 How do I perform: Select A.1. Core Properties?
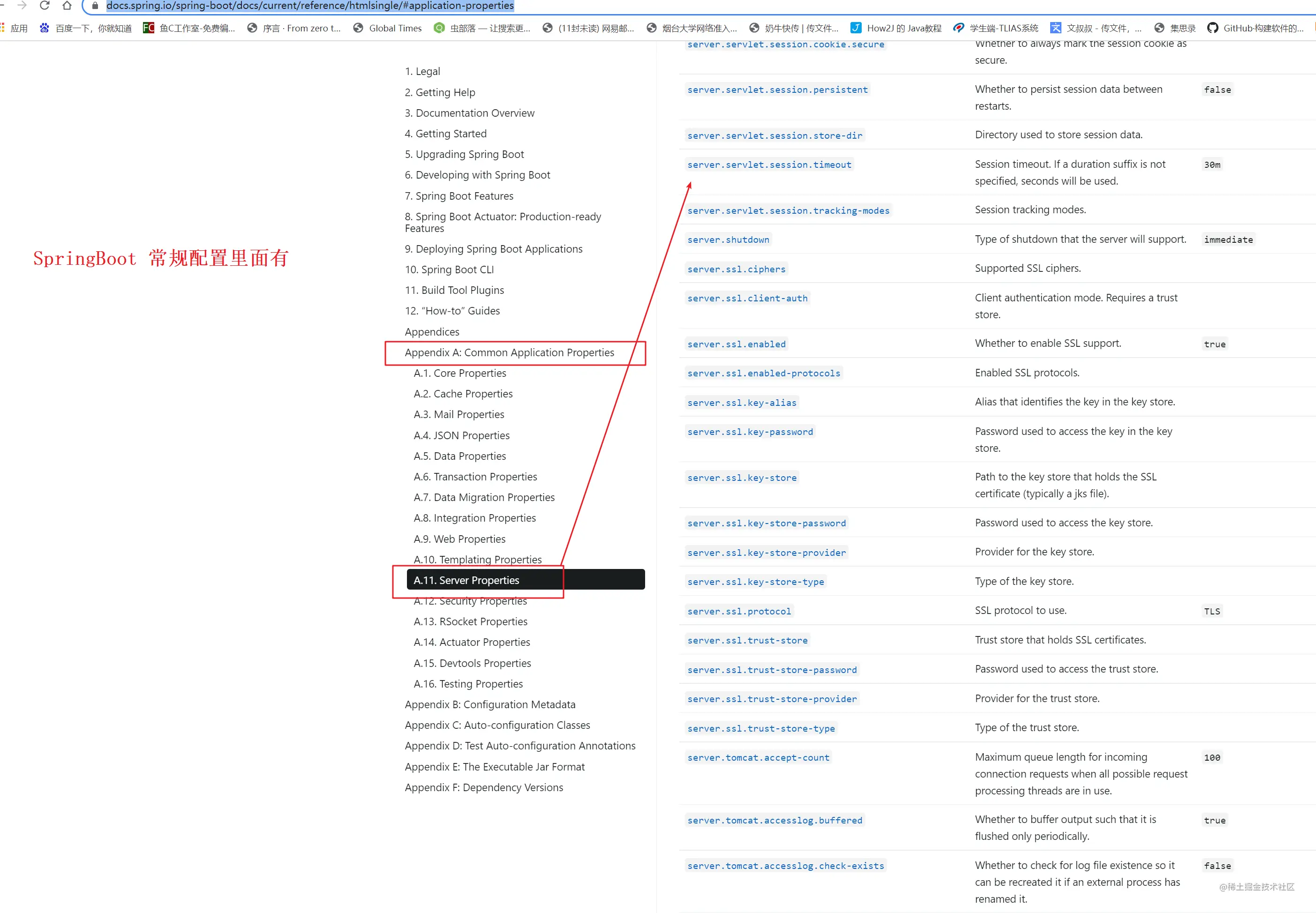pos(460,373)
